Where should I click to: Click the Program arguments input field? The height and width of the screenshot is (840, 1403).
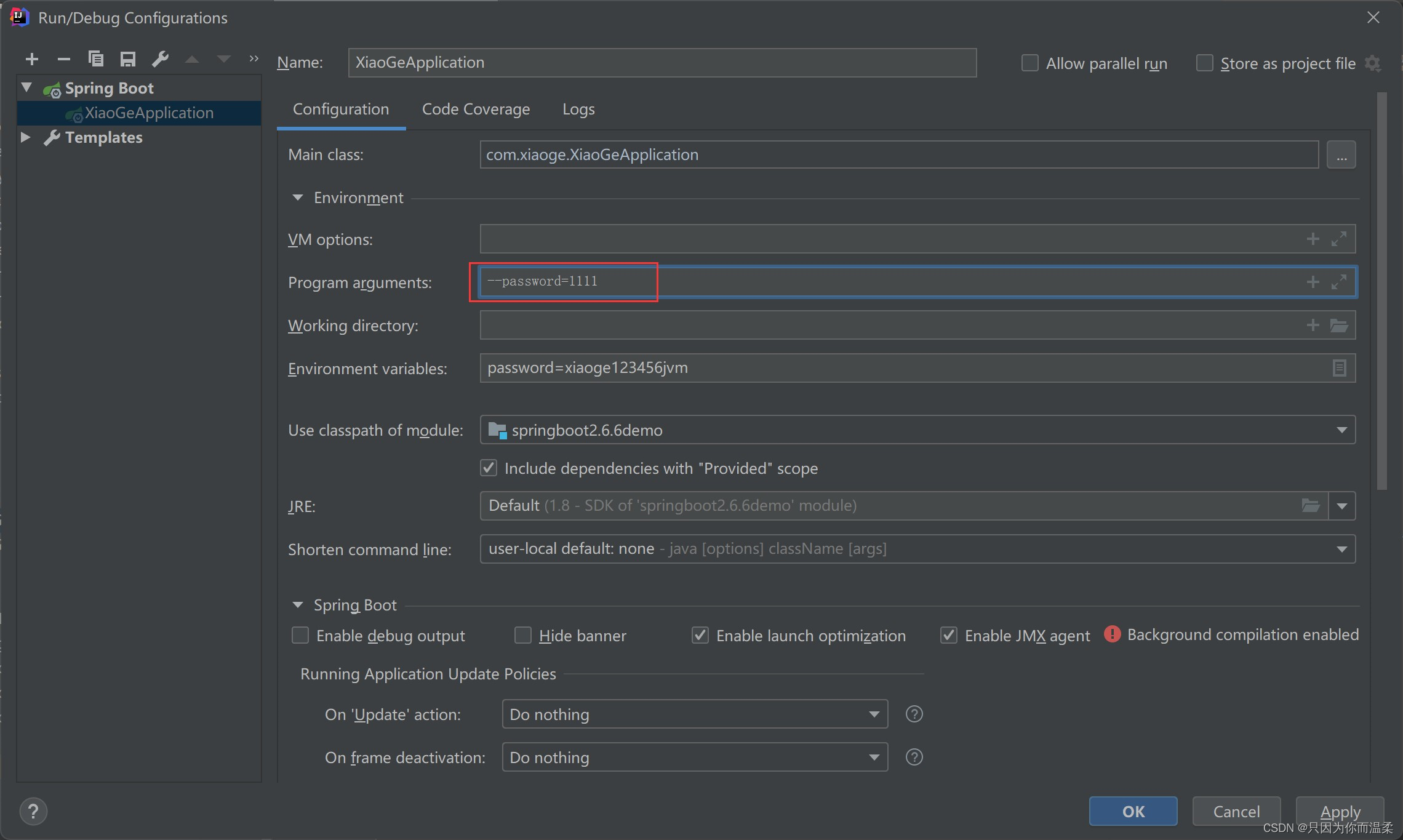(915, 281)
